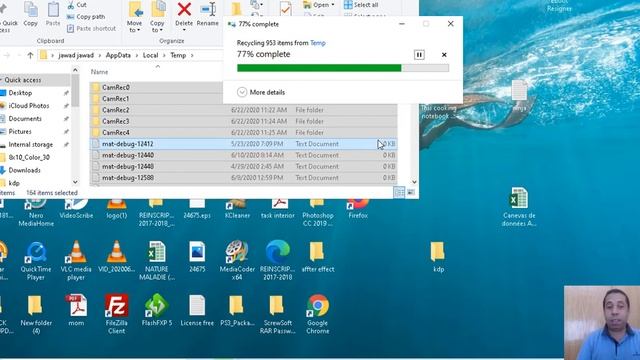Select the mom PDF desktop icon
The image size is (640, 360).
click(x=76, y=310)
